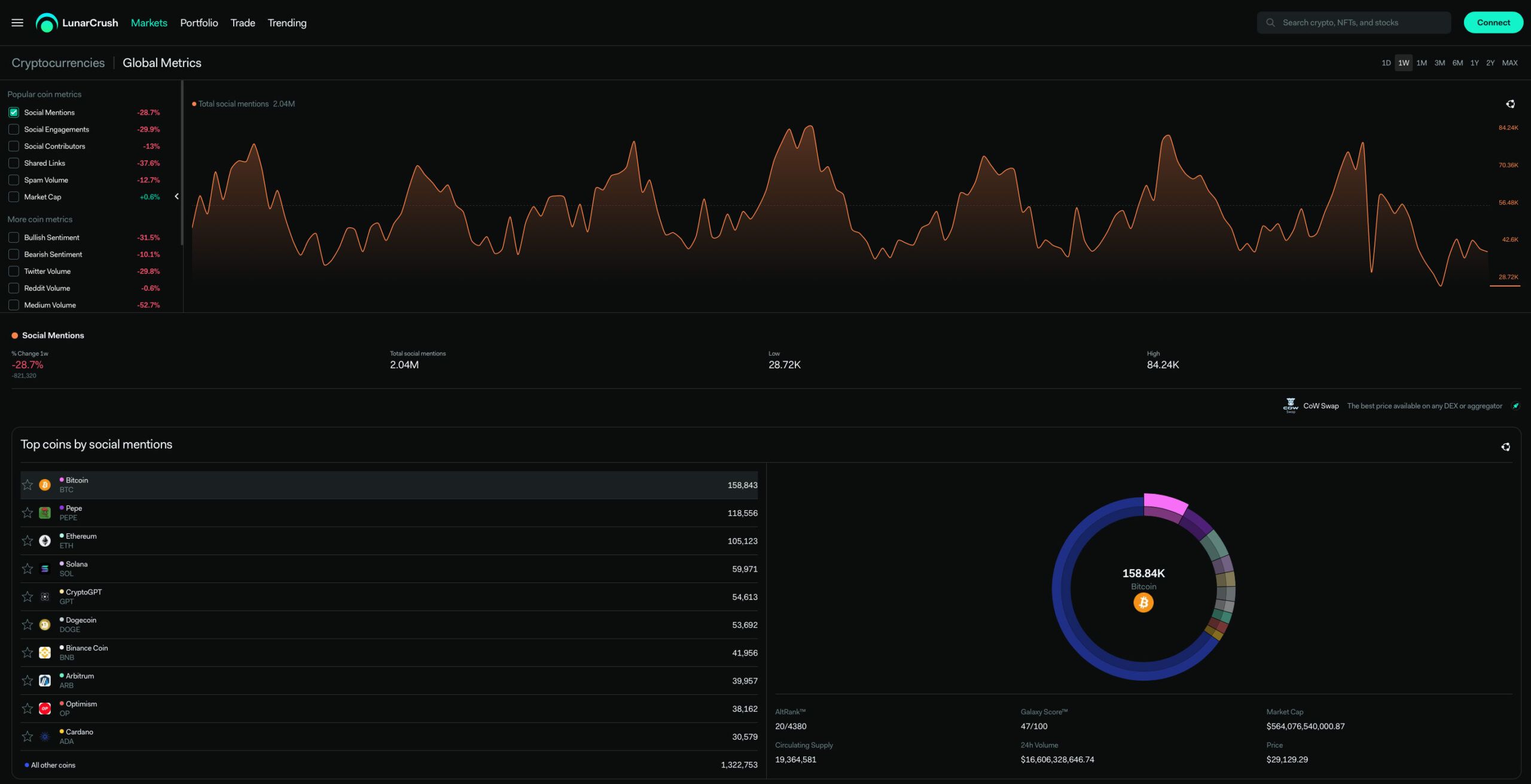Favorite Bitcoin with its star icon
The image size is (1531, 784).
tap(28, 485)
